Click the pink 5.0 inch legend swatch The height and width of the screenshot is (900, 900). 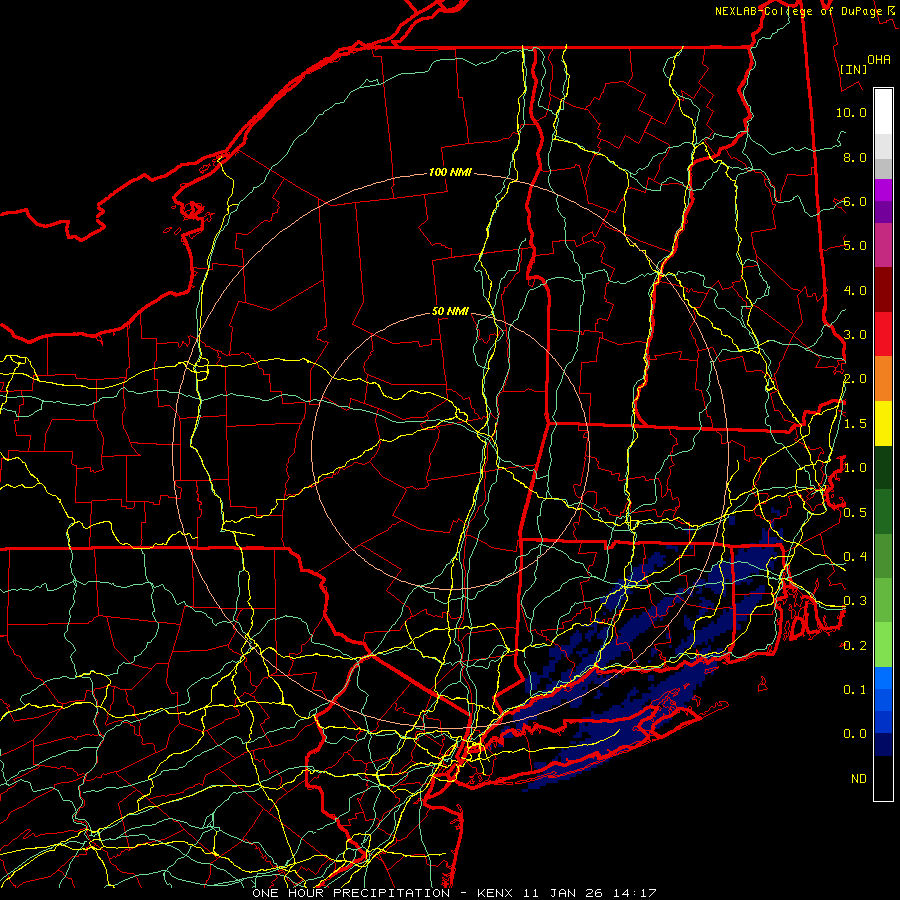[883, 245]
